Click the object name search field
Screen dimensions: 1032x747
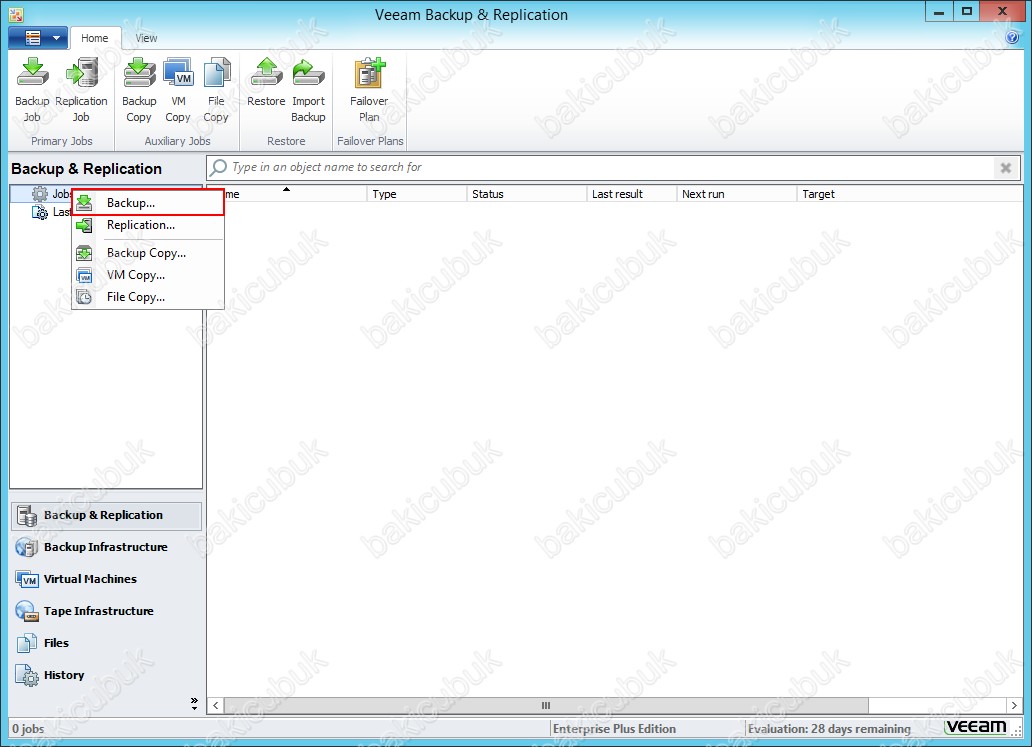600,168
